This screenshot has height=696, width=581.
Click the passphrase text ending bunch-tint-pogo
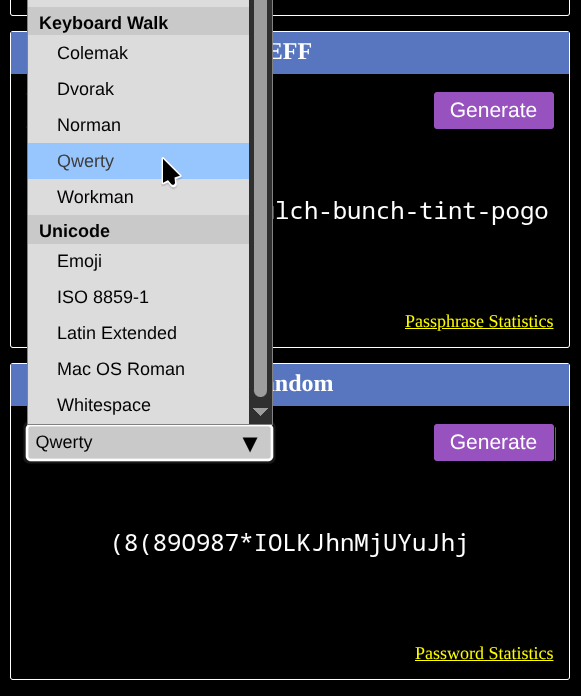pos(411,211)
